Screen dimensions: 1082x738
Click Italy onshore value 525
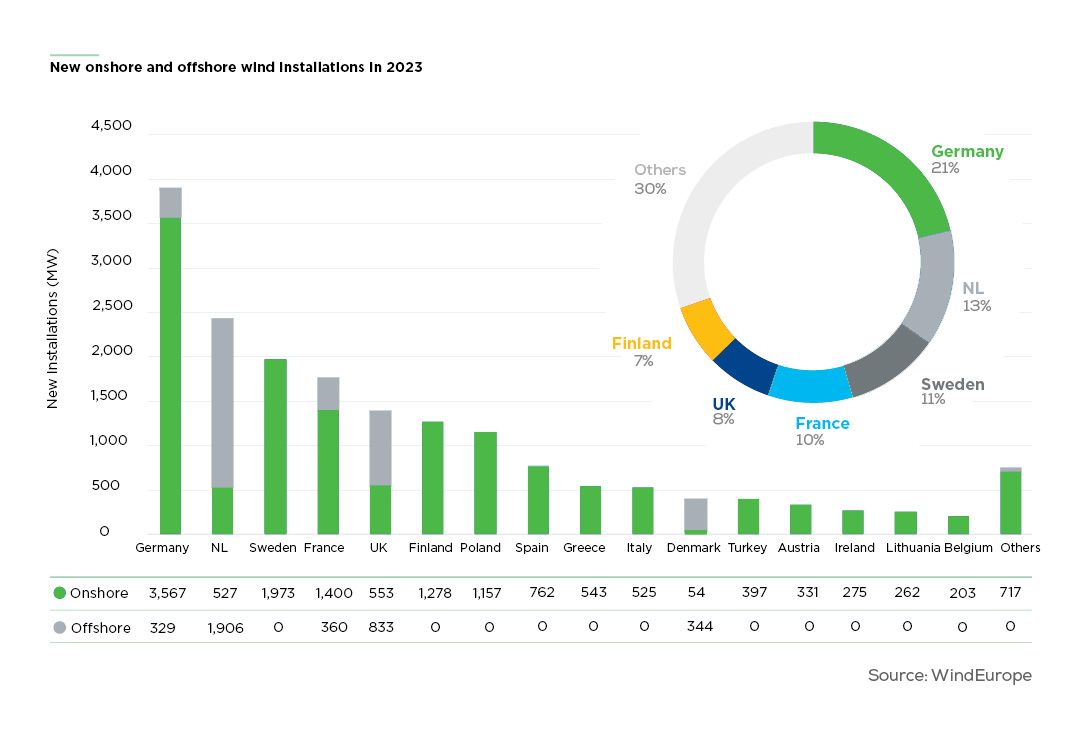[x=644, y=592]
